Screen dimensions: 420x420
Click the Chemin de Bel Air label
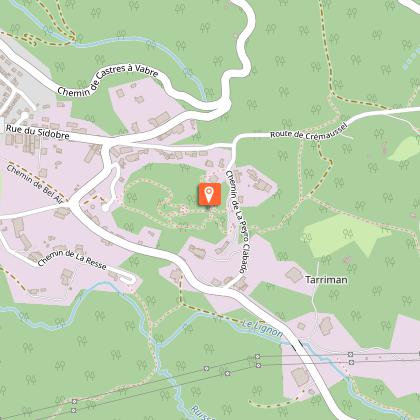click(34, 184)
